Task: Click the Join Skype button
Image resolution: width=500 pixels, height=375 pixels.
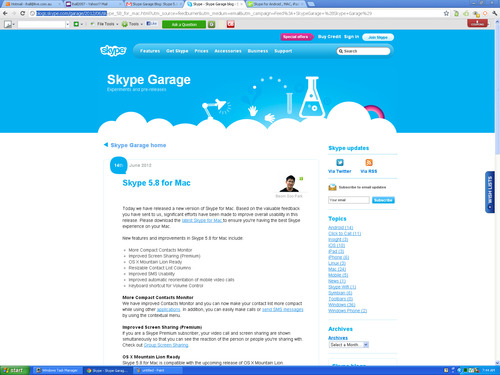Action: tap(378, 37)
